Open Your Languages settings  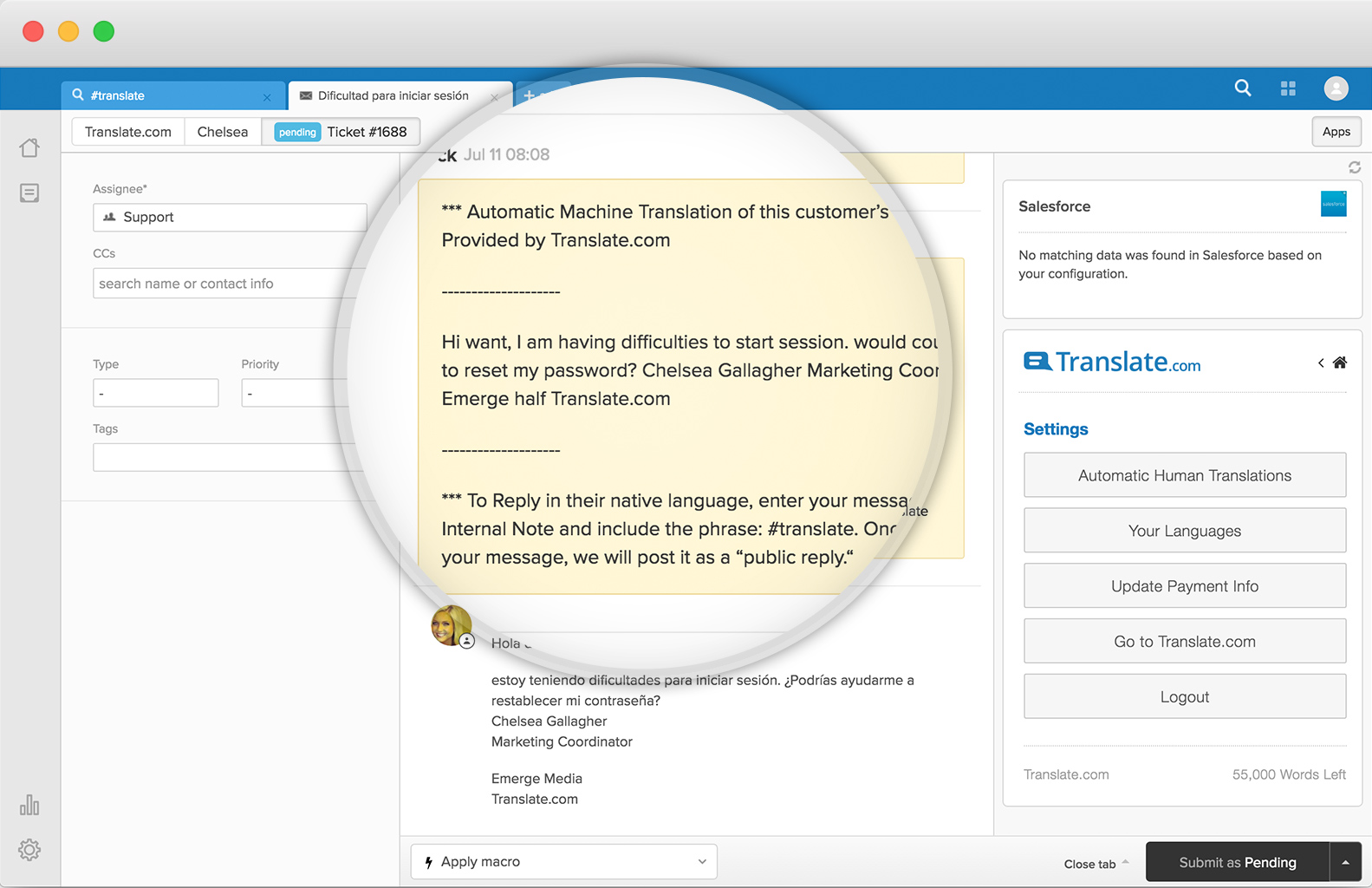1185,531
